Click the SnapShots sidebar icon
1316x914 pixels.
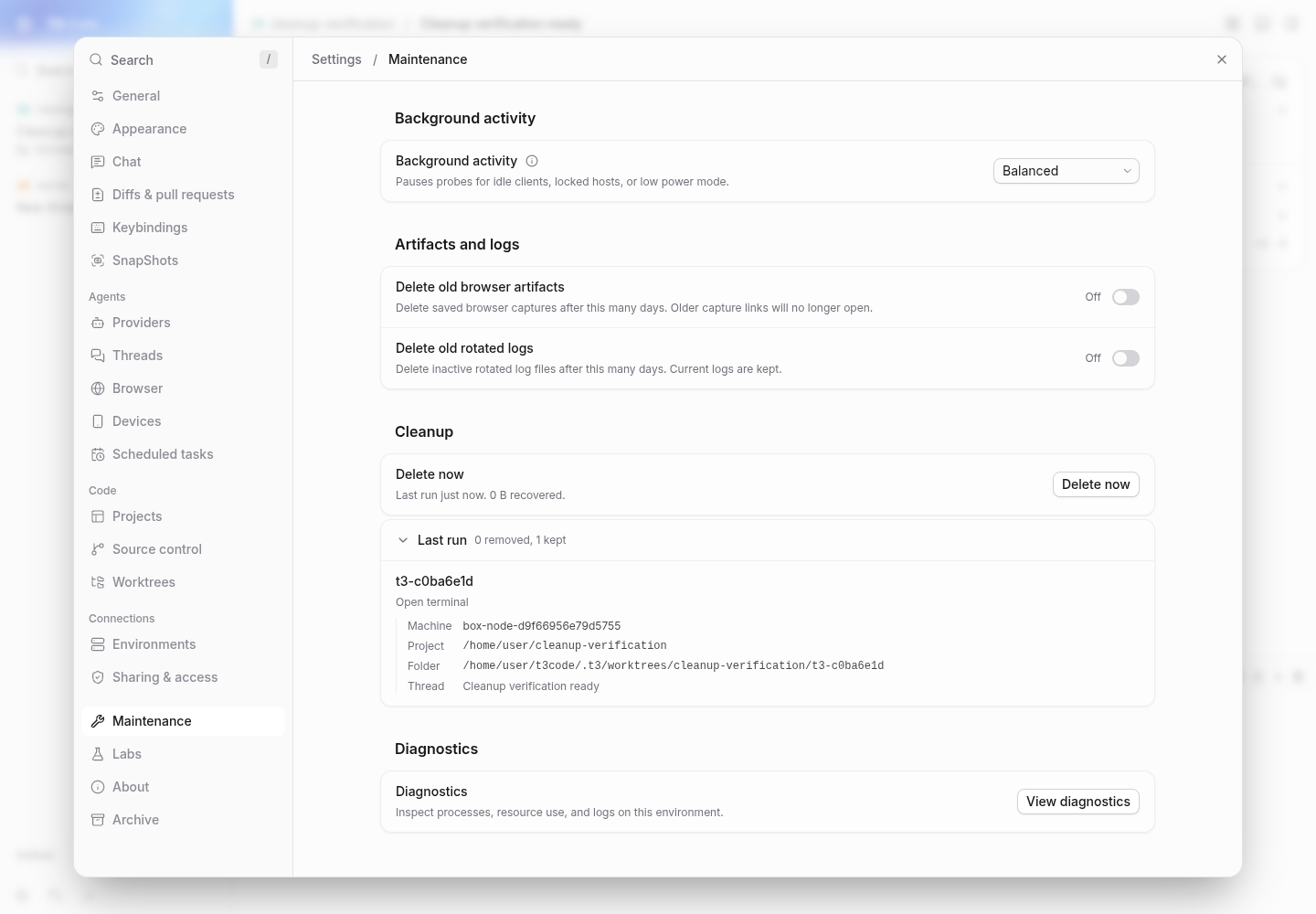click(x=98, y=260)
